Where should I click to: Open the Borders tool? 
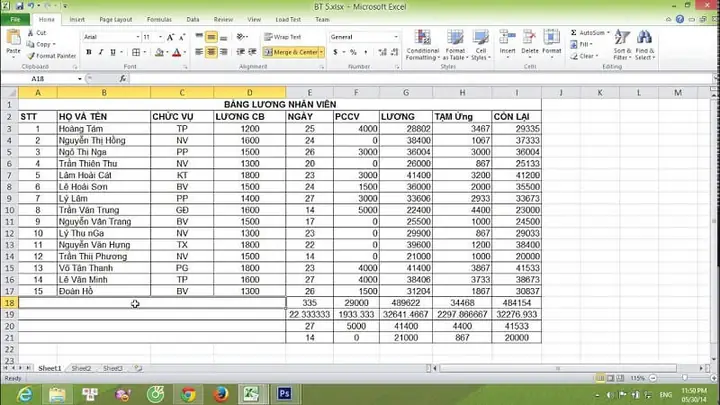click(x=136, y=52)
